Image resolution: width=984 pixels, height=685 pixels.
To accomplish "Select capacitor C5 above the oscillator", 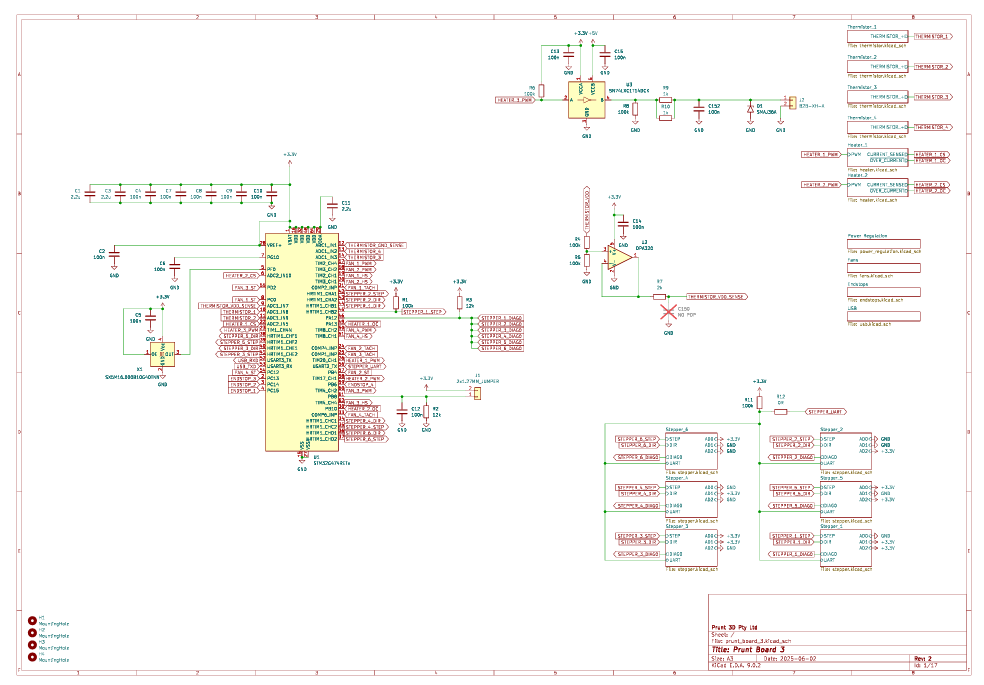I will (151, 318).
